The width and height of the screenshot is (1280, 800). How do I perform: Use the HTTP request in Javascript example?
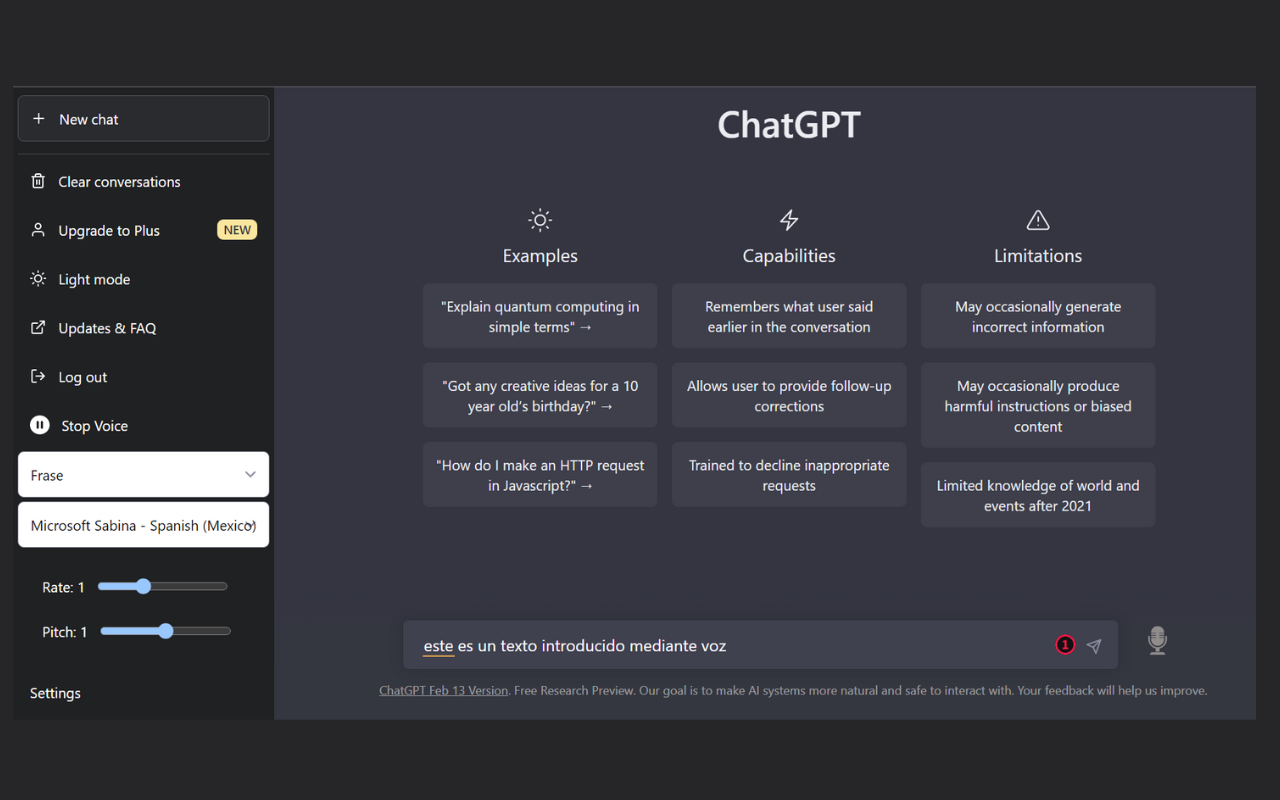[x=540, y=474]
